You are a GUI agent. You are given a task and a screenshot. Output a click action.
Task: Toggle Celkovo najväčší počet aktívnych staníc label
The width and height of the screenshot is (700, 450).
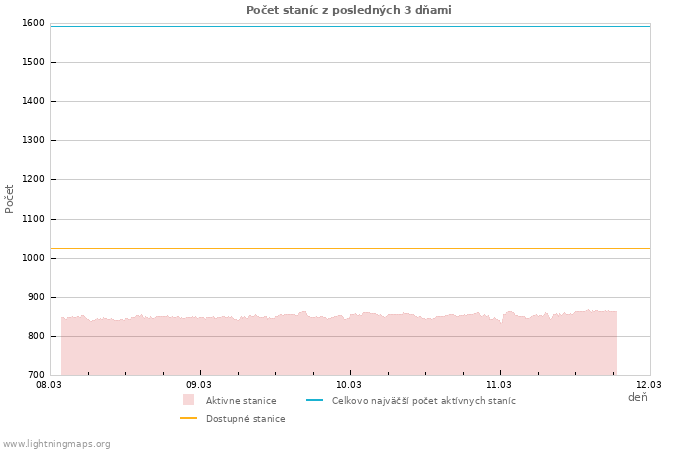[x=424, y=401]
